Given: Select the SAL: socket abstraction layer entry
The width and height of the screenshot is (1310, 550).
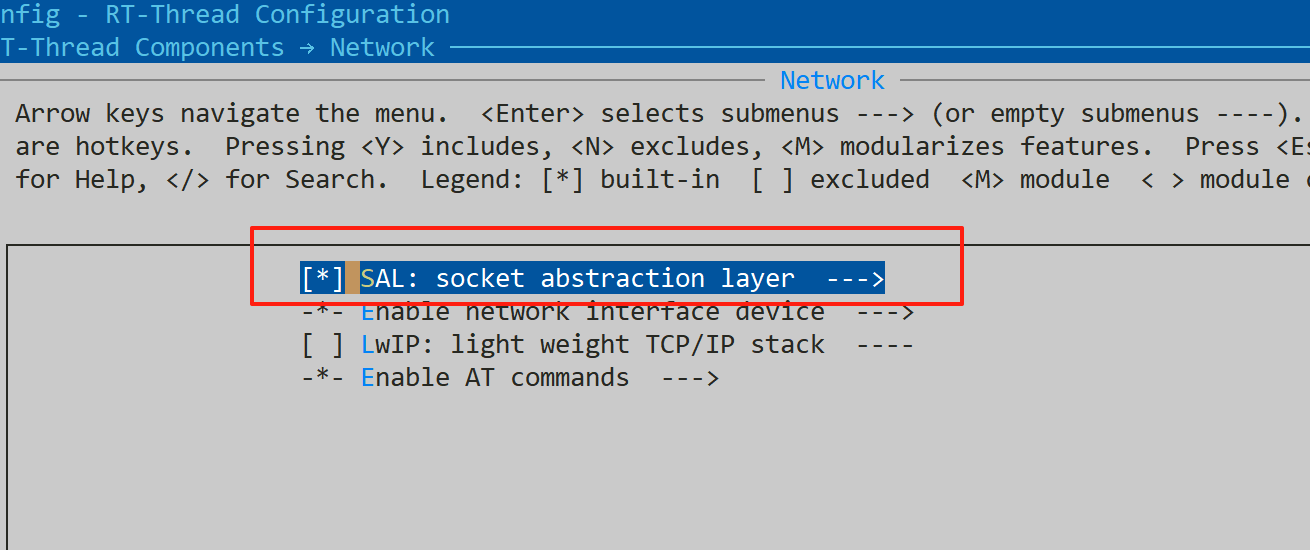Looking at the screenshot, I should [578, 278].
